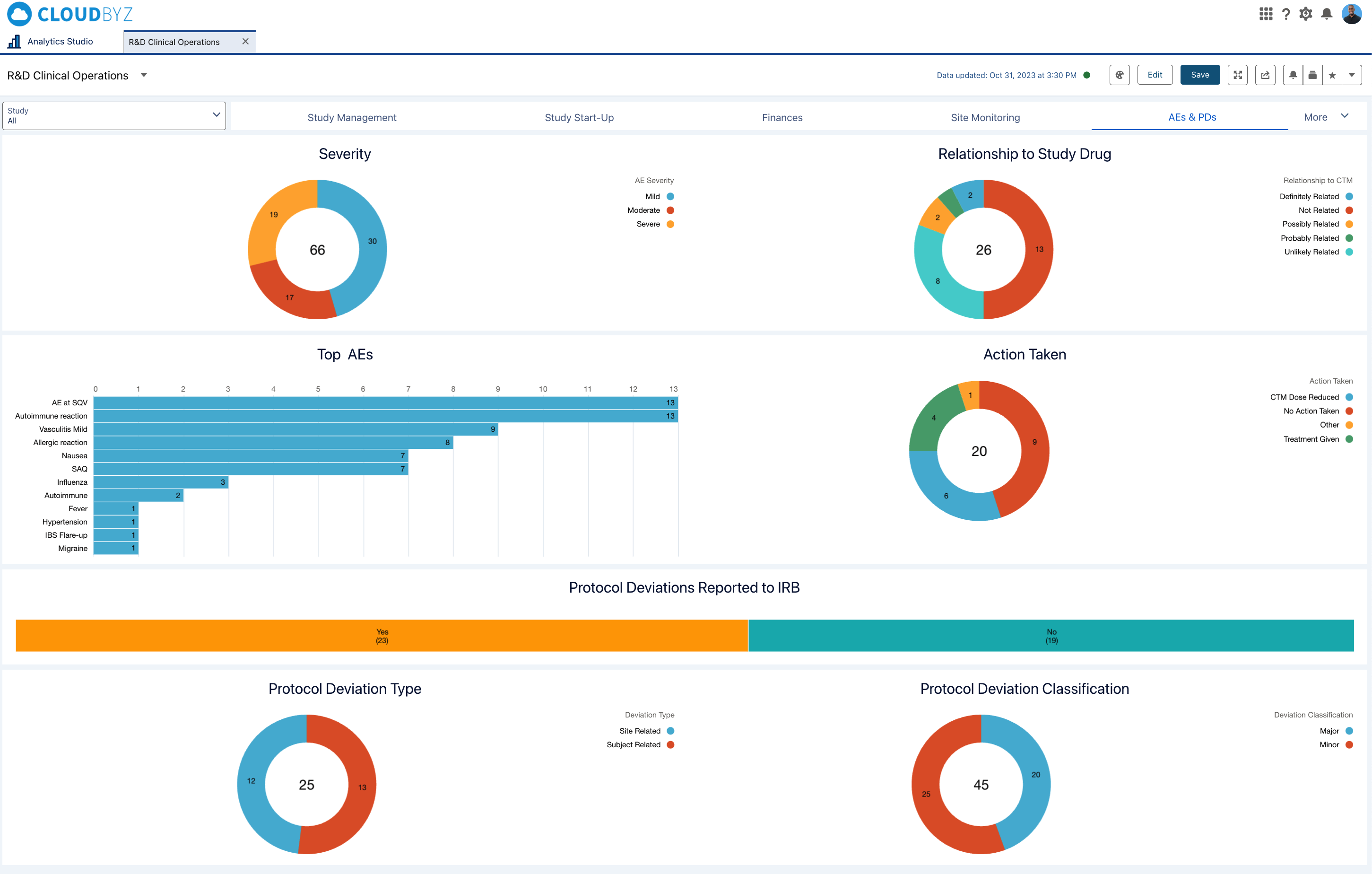Switch to the Study Management tab
This screenshot has height=874, width=1372.
click(352, 117)
